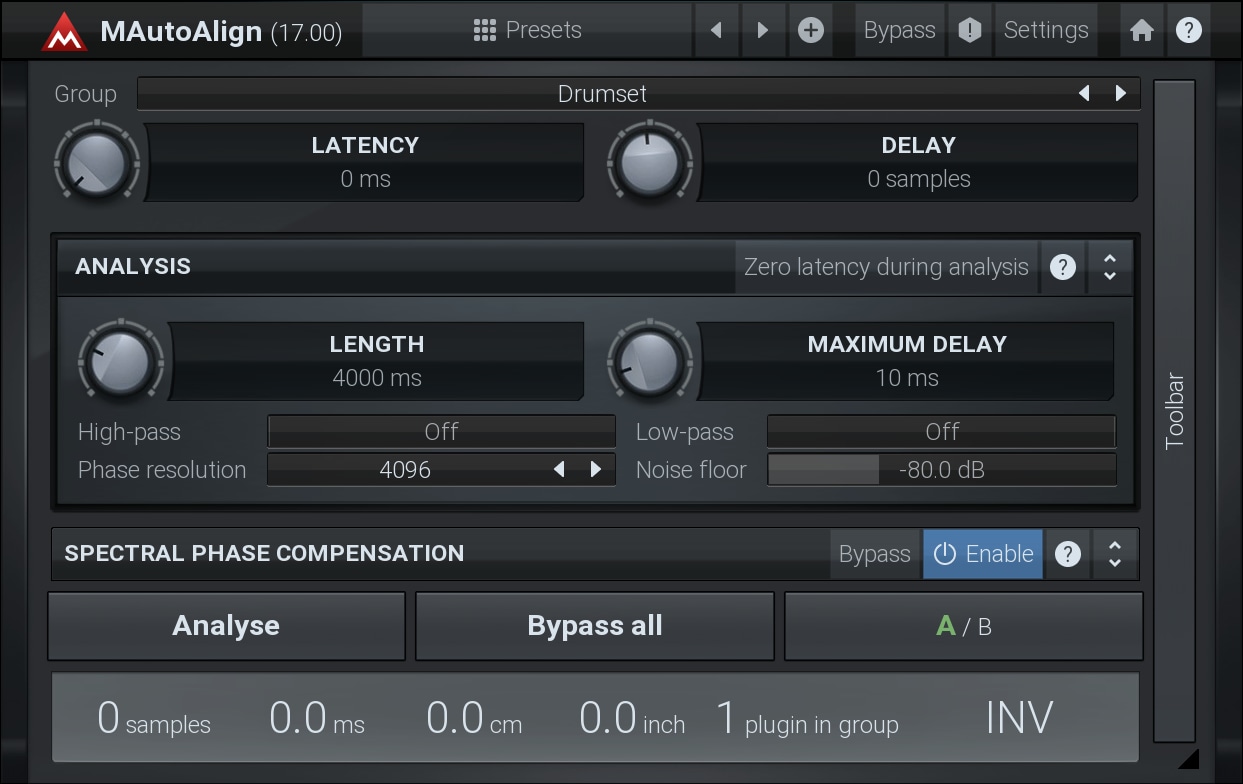Screen dimensions: 1243x784
Task: Click the MeldaProduction logo icon
Action: [x=64, y=31]
